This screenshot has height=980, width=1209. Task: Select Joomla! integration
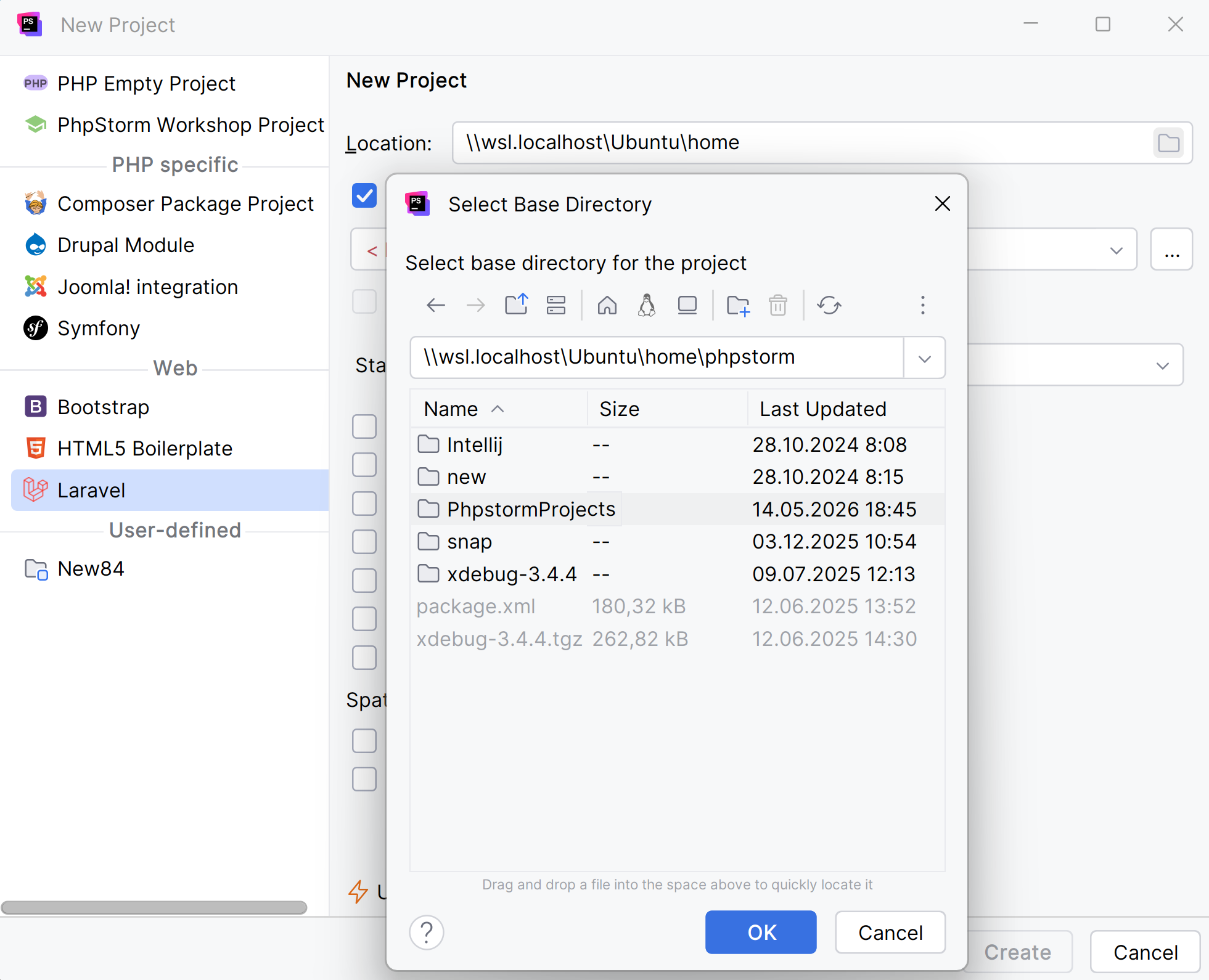tap(164, 287)
